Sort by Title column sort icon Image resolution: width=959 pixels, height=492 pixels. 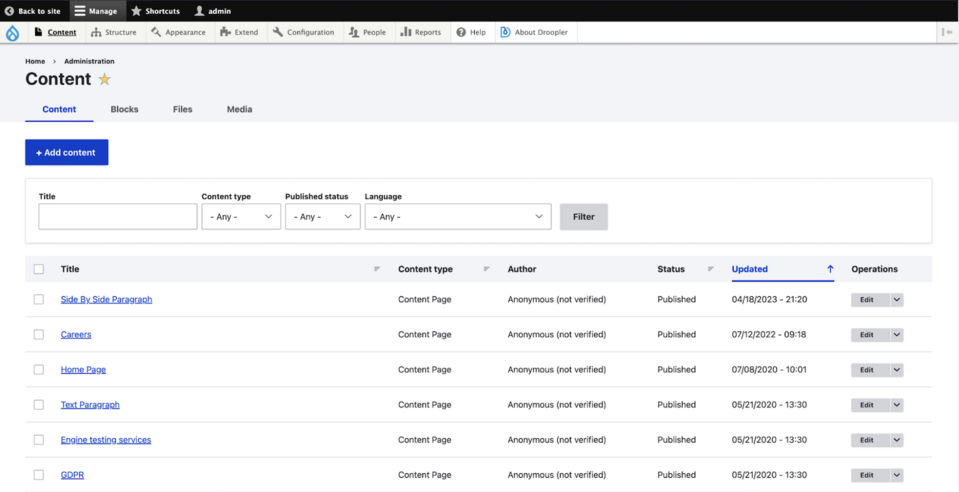(377, 269)
